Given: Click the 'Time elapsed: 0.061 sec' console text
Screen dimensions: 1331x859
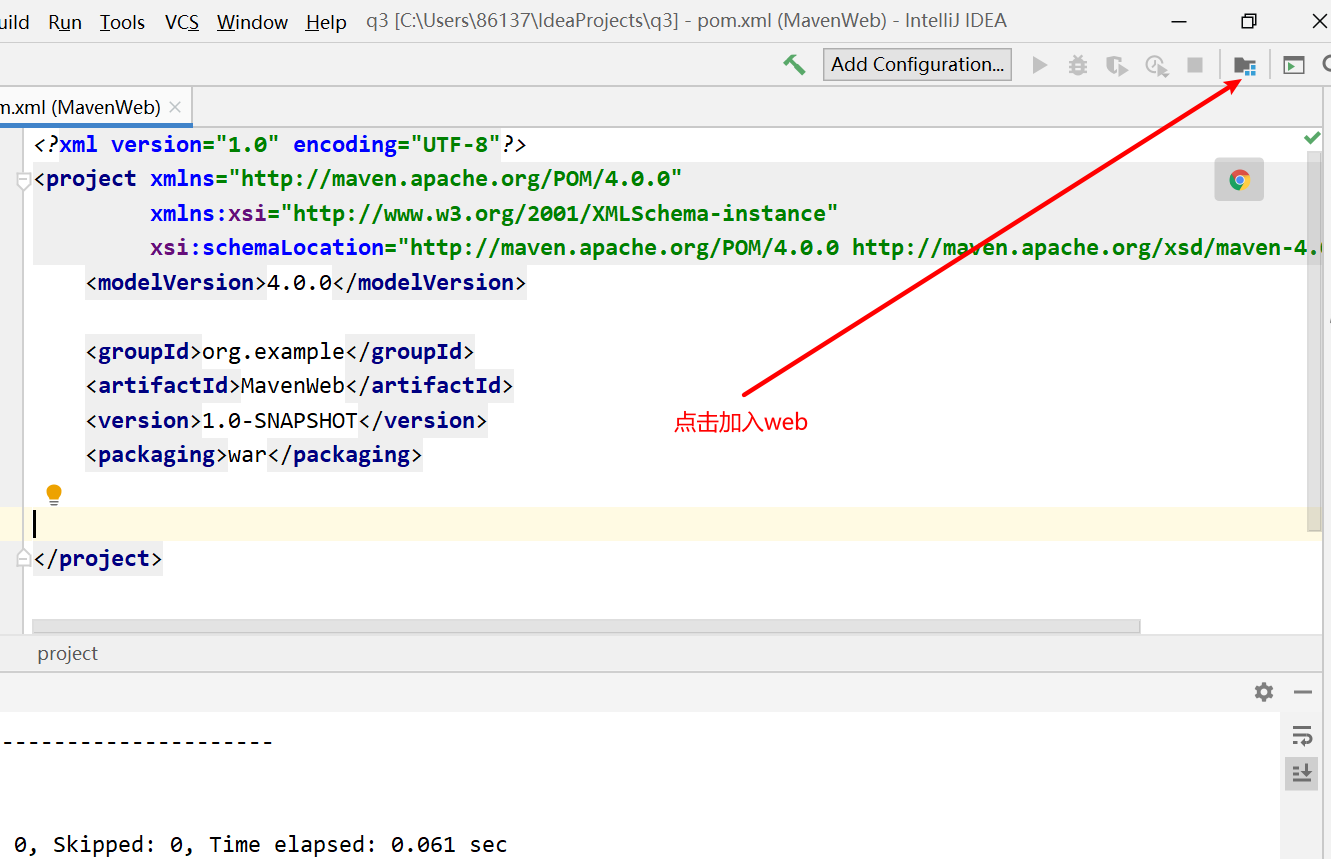Looking at the screenshot, I should (x=358, y=845).
